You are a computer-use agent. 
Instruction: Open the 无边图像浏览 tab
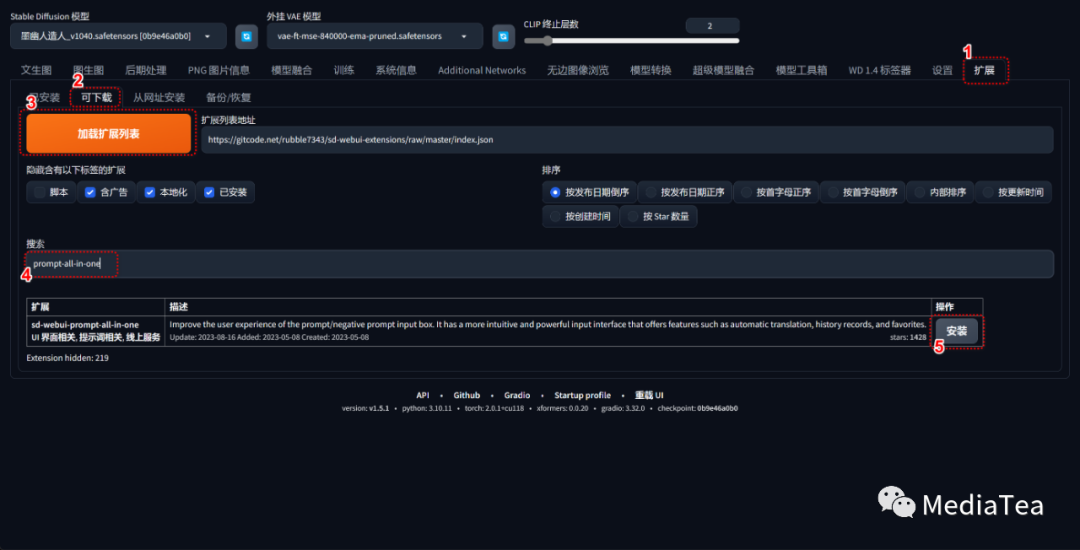click(x=578, y=70)
